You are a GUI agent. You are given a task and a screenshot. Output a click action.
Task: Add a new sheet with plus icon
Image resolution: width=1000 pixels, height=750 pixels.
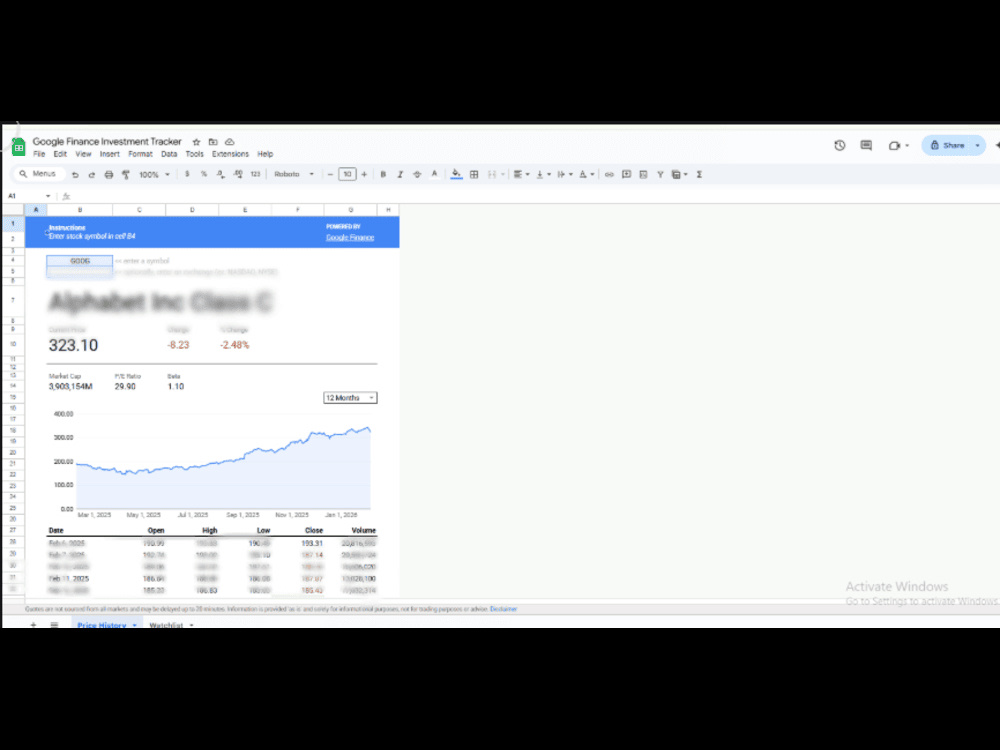(x=33, y=625)
